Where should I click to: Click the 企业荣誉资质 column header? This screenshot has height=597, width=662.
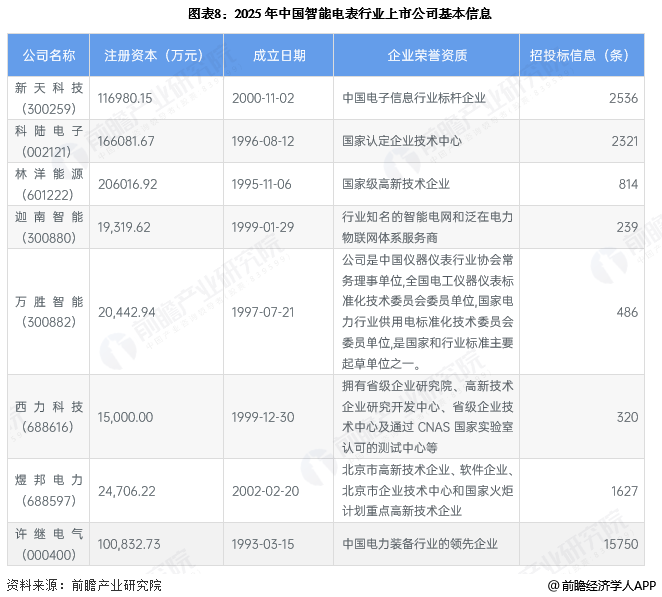point(429,55)
